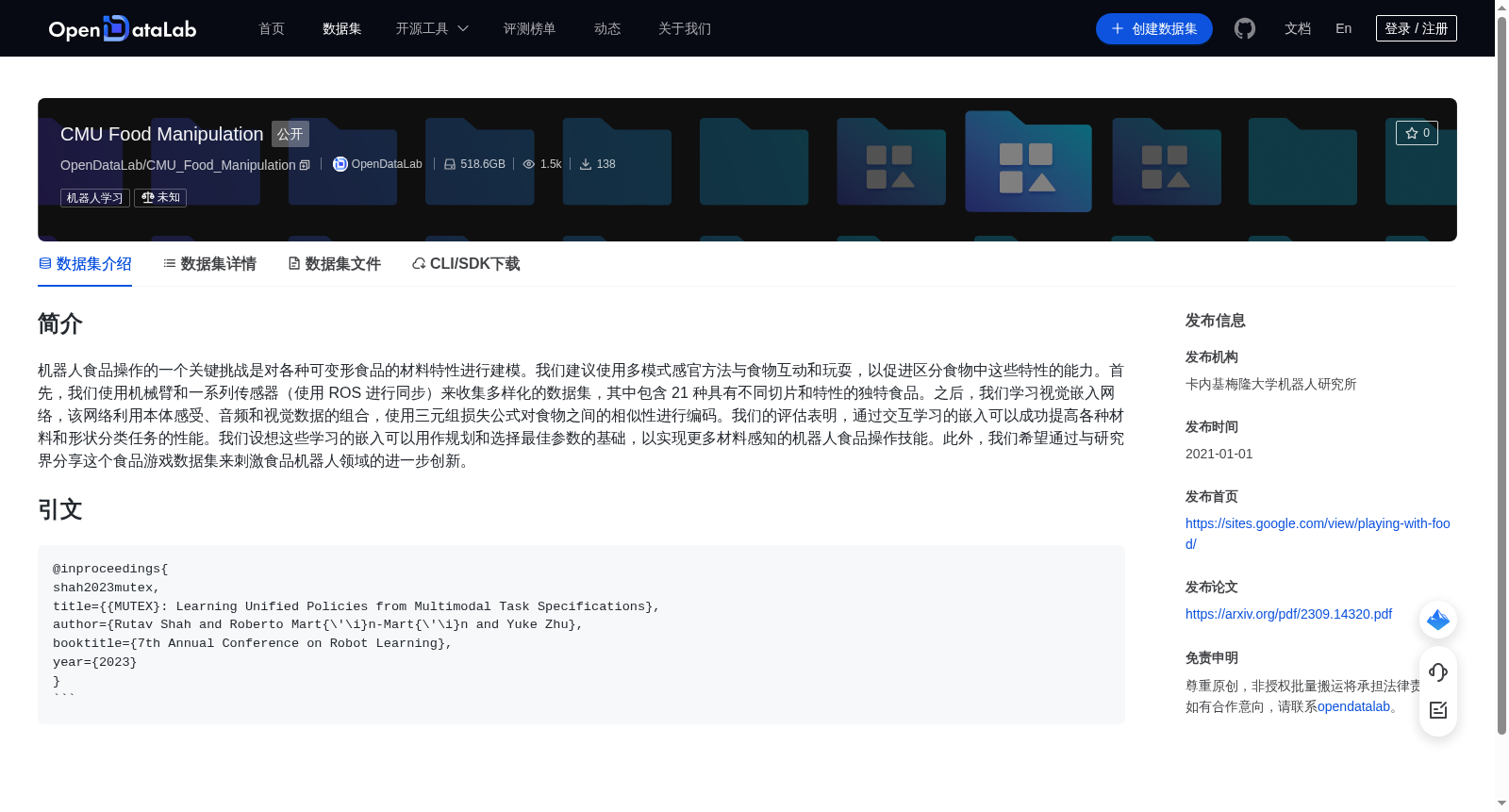Viewport: 1509px width, 812px height.
Task: Click the storage size icon beside 518.6GB
Action: (450, 164)
